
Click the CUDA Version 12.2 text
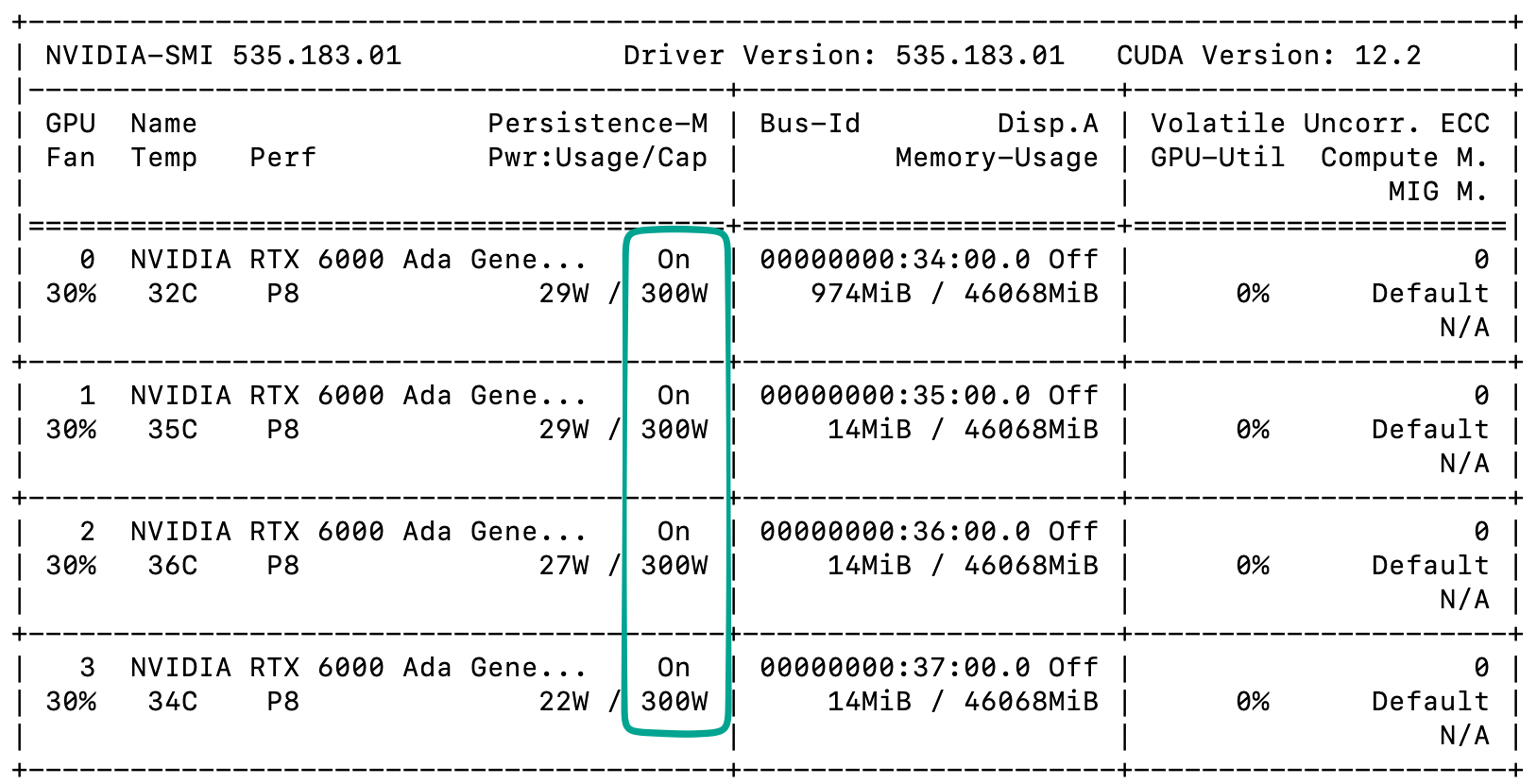pyautogui.click(x=1268, y=56)
